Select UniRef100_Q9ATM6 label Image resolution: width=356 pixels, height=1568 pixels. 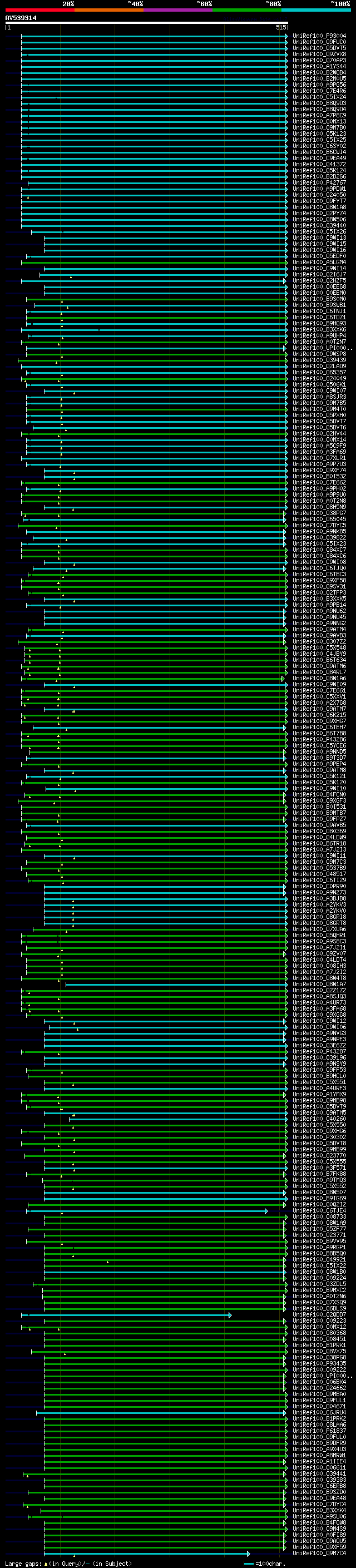click(319, 666)
